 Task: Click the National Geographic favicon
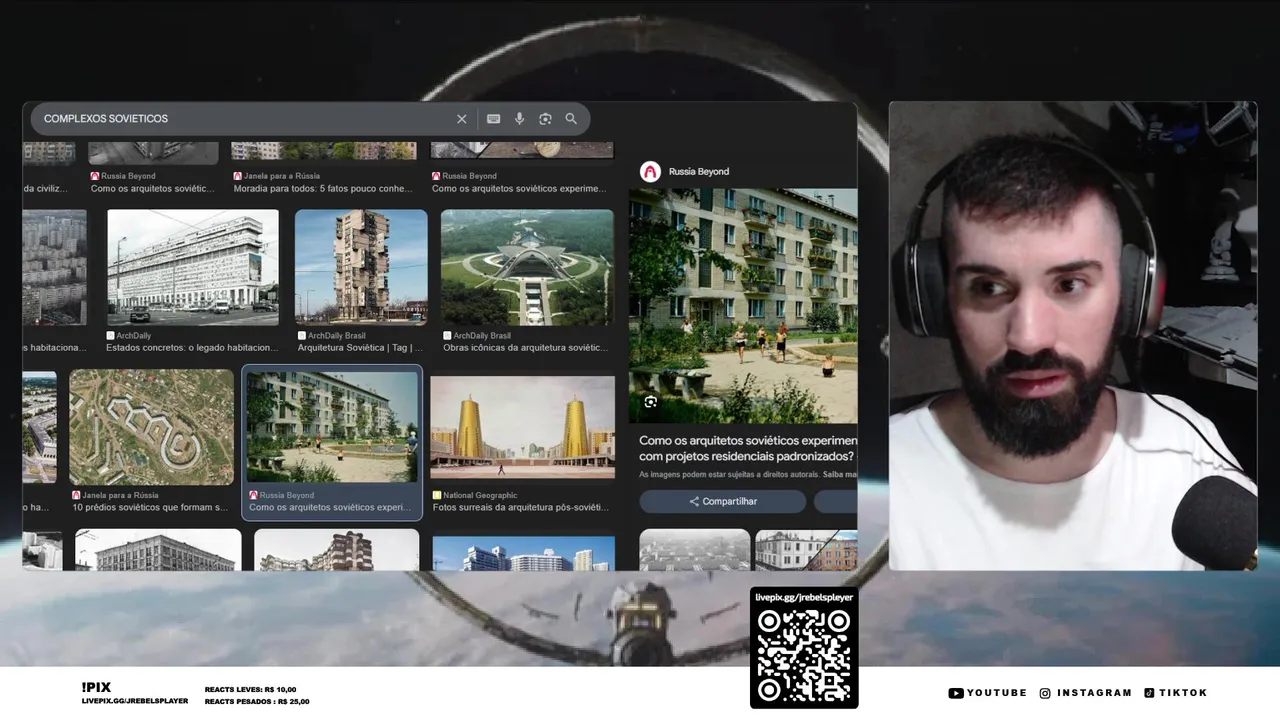437,495
